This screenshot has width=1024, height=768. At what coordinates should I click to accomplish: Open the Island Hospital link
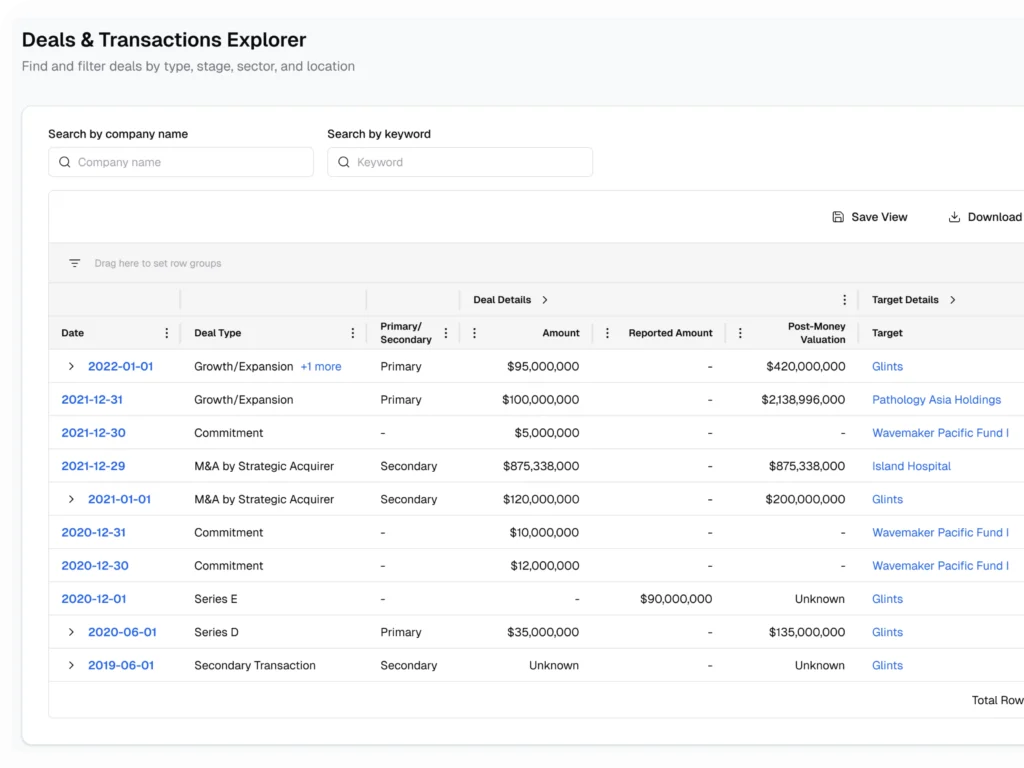tap(910, 466)
